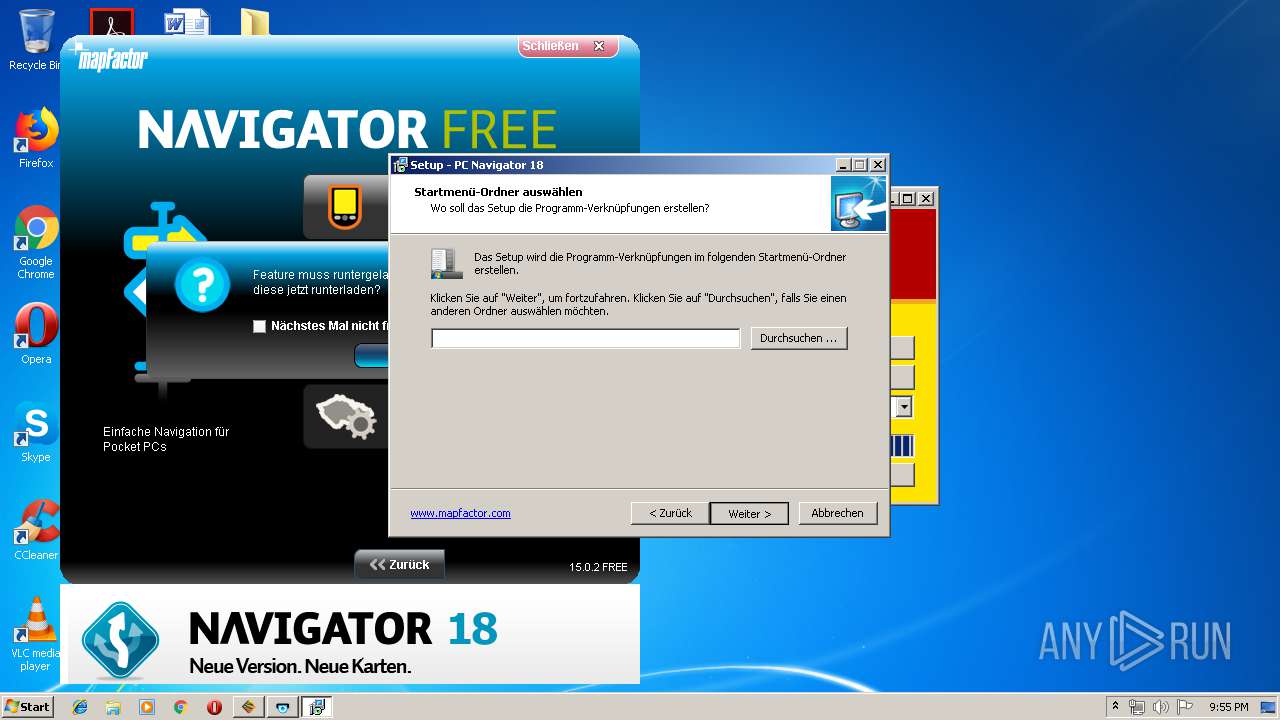Open Windows Explorer from the taskbar
Viewport: 1280px width, 720px height.
coord(113,707)
